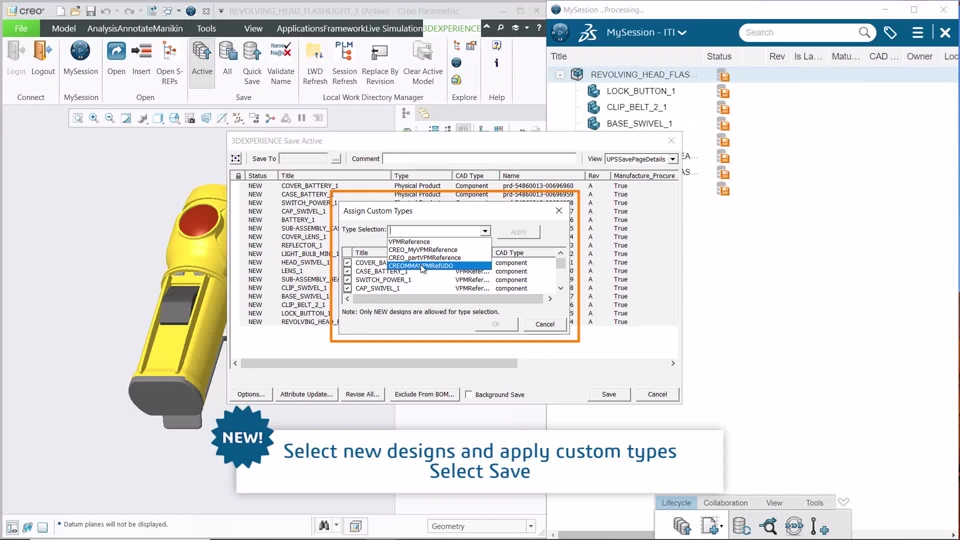Select BASE_SWIVEL_1 in MySession tree
The width and height of the screenshot is (960, 540).
(639, 124)
